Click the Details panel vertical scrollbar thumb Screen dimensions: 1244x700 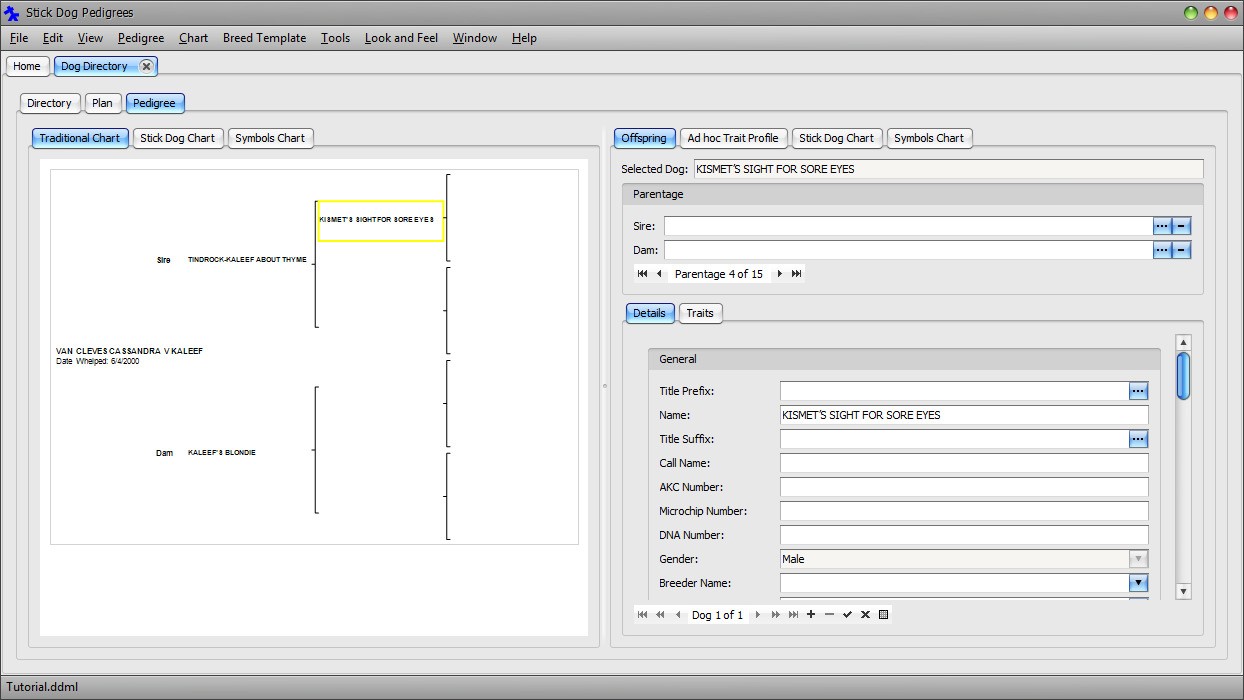[1183, 376]
